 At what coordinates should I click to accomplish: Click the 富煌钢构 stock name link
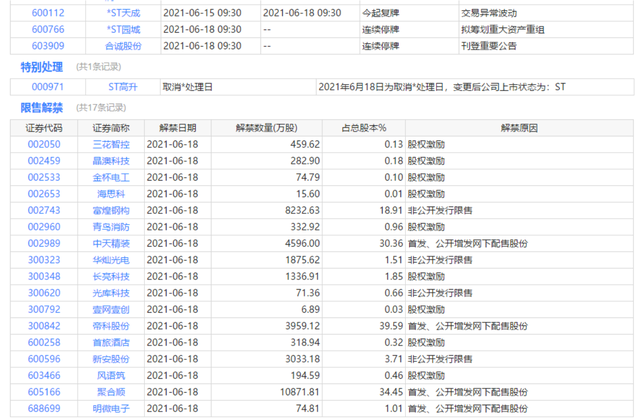111,211
